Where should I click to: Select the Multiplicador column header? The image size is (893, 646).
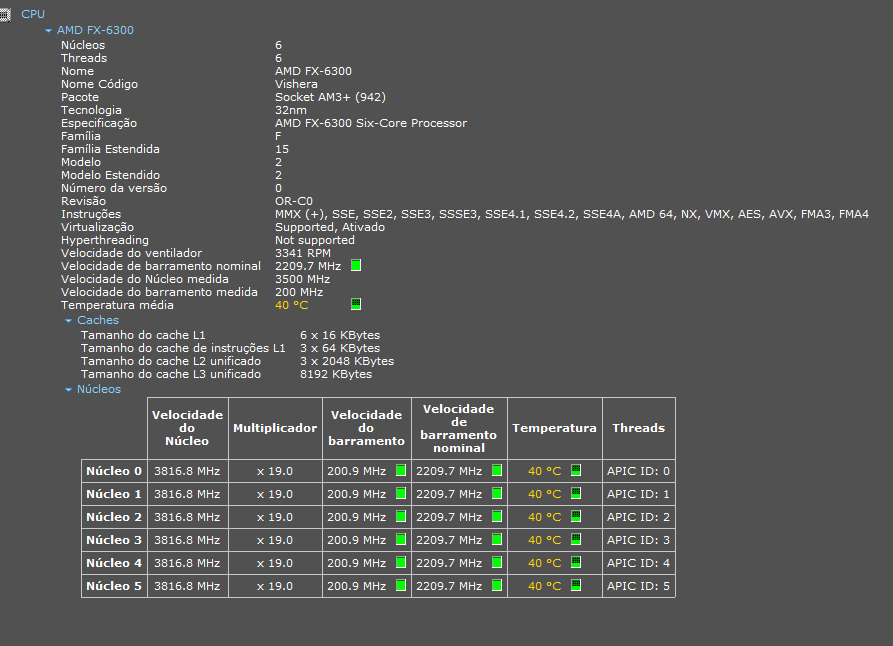[x=275, y=428]
